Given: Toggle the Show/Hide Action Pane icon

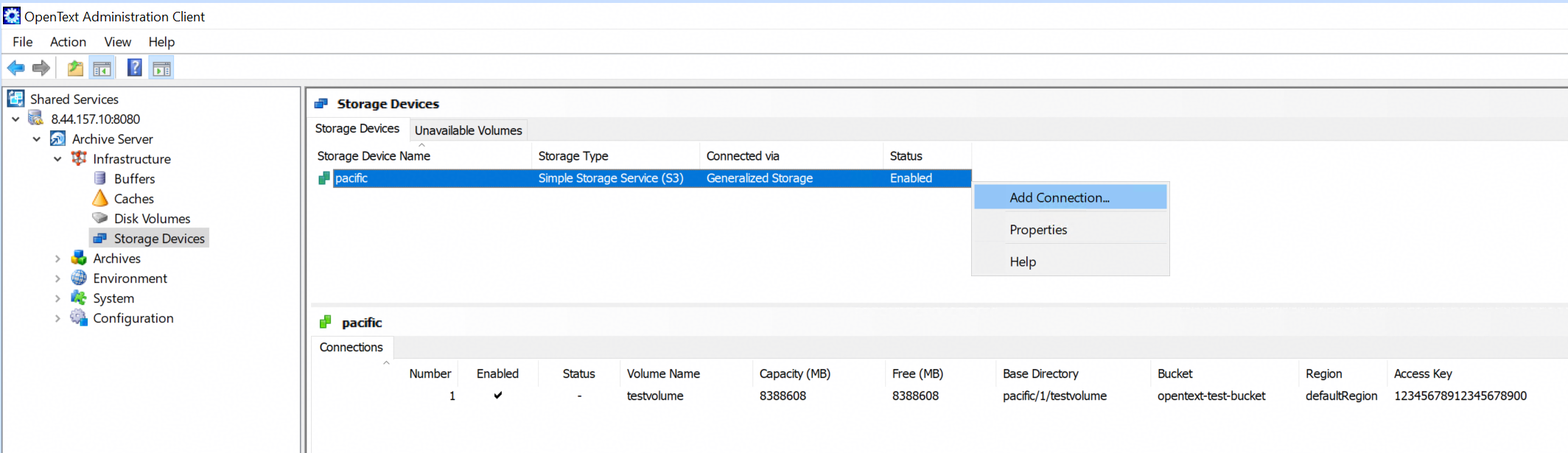Looking at the screenshot, I should point(161,69).
